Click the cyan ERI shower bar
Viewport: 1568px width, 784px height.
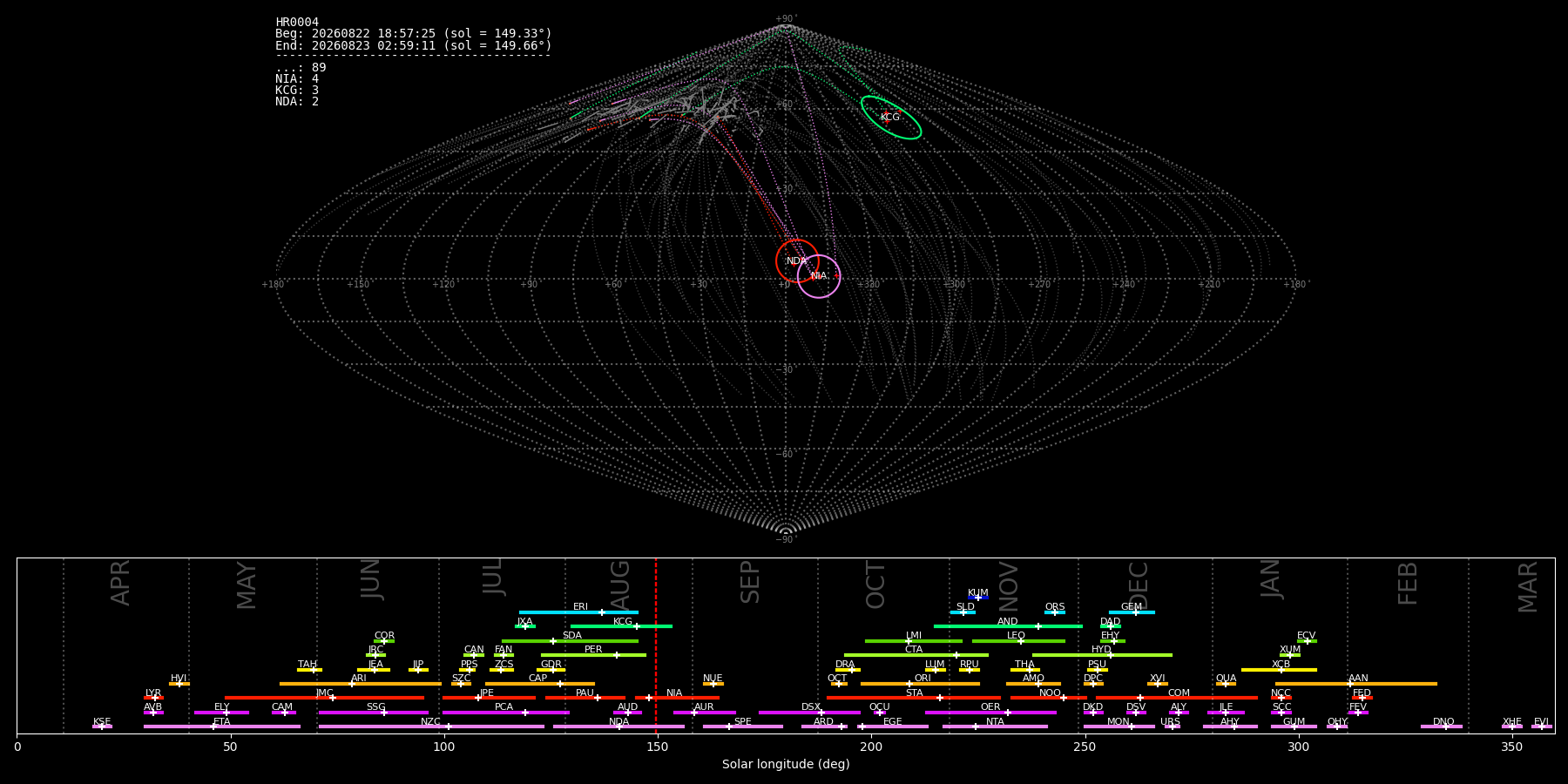click(x=578, y=612)
